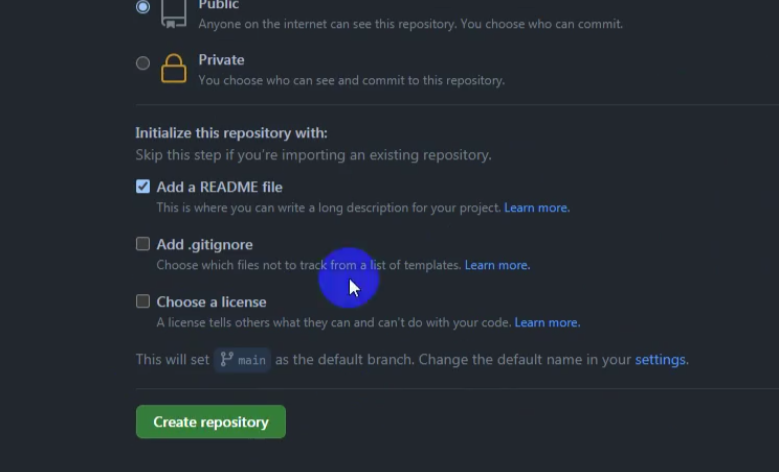The image size is (779, 472).
Task: Tick the Choose a license checkbox
Action: pyautogui.click(x=143, y=301)
